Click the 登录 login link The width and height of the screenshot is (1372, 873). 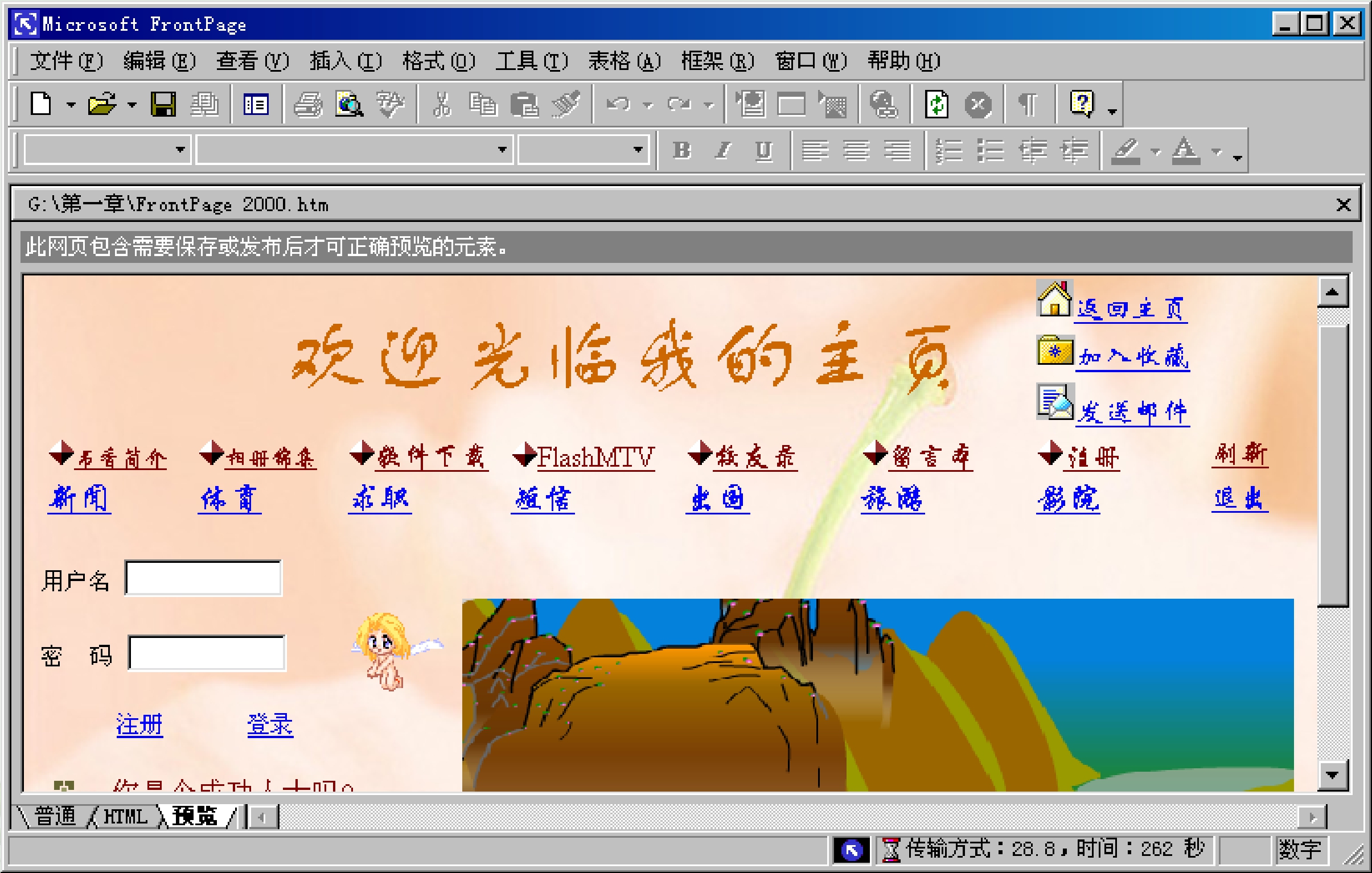(x=270, y=724)
